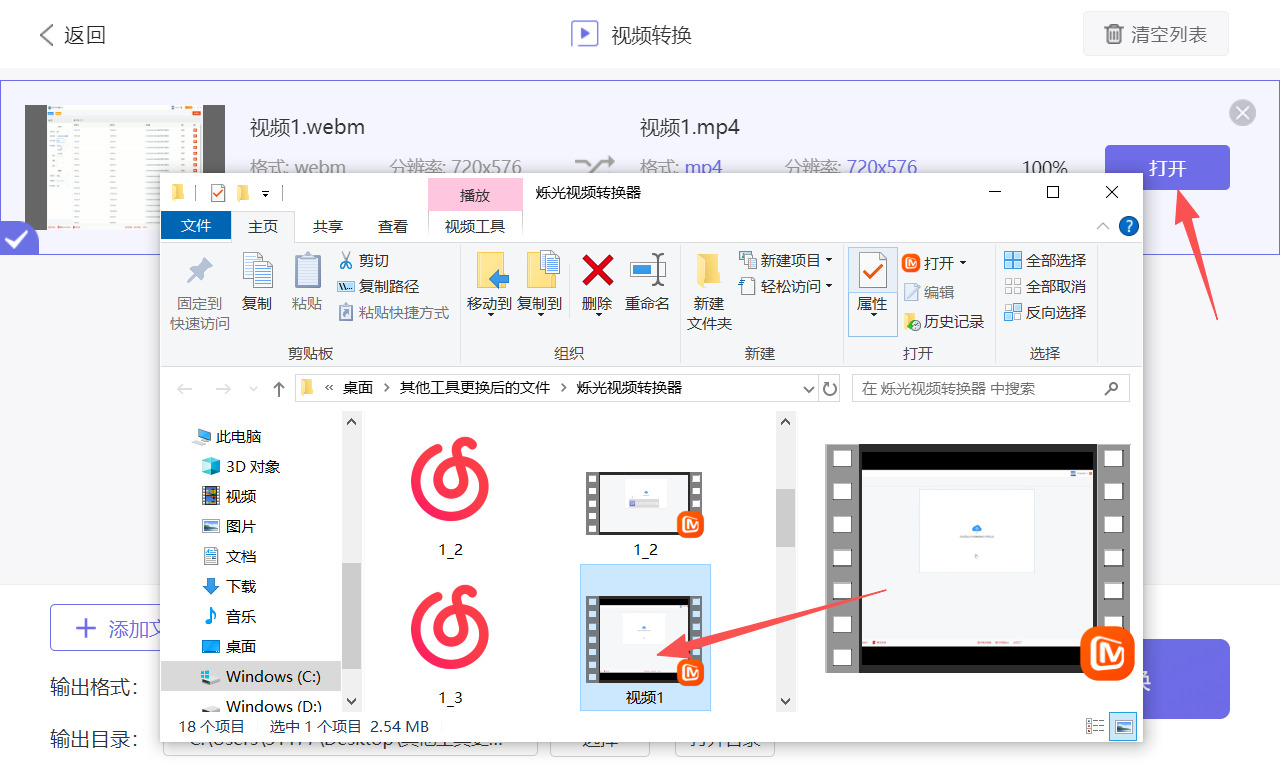The height and width of the screenshot is (769, 1280).
Task: Toggle the blue checkmark on the 视频1.webm item
Action: tap(18, 239)
